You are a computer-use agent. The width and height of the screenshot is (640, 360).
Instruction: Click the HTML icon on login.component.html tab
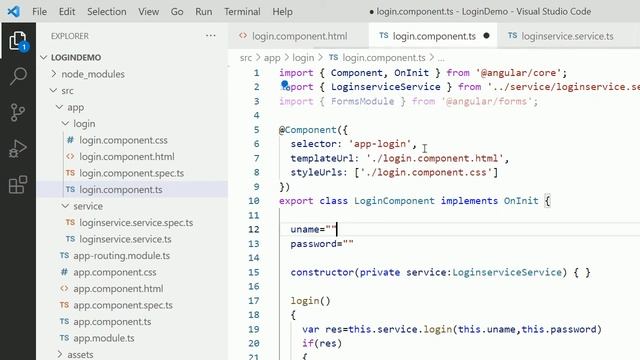pos(243,36)
